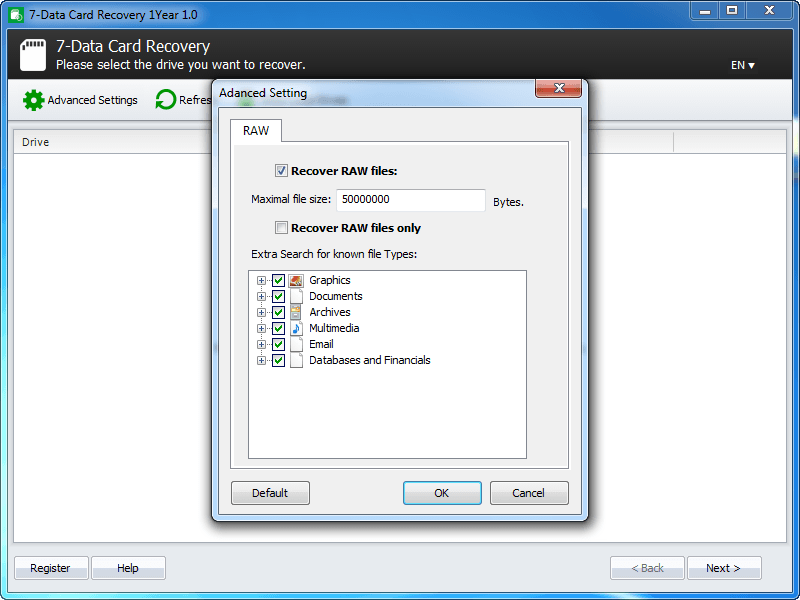
Task: Expand the Graphics tree node
Action: coord(261,281)
